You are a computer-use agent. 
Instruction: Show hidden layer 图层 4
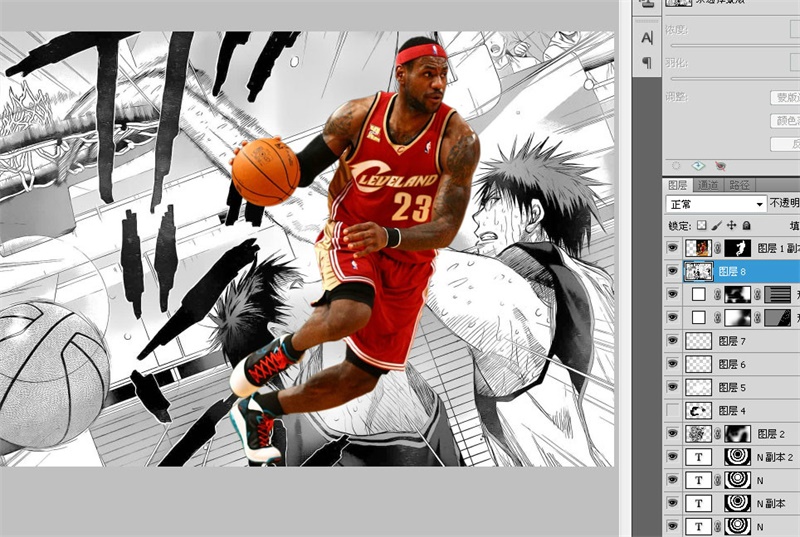[x=673, y=410]
